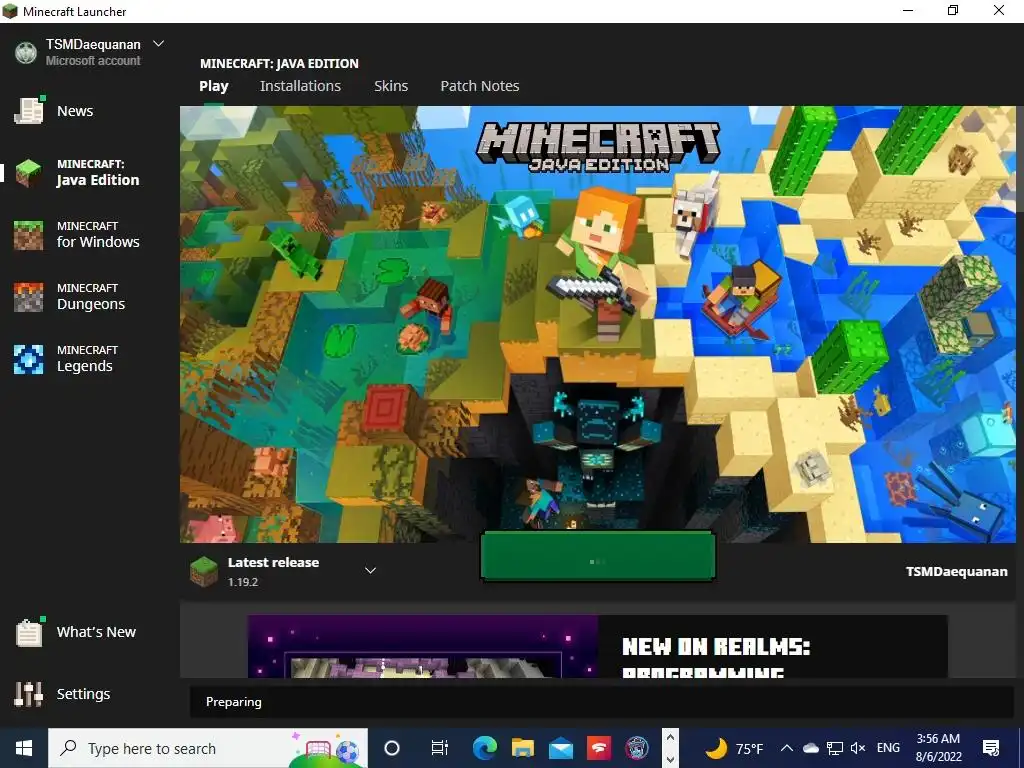
Task: Expand the Latest release version dropdown
Action: coord(370,570)
